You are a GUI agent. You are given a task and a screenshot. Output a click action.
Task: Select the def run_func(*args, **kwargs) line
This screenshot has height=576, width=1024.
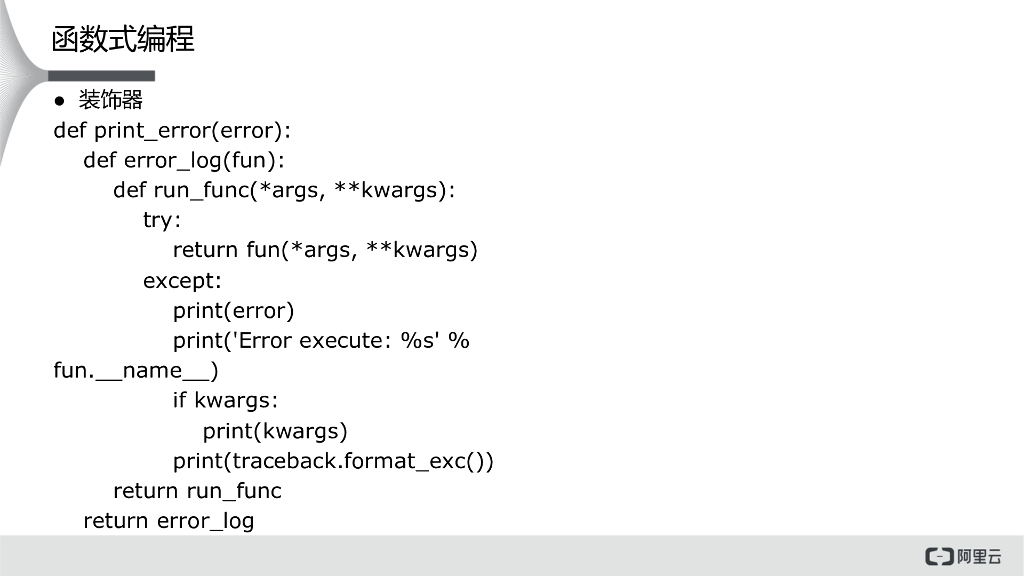(284, 190)
